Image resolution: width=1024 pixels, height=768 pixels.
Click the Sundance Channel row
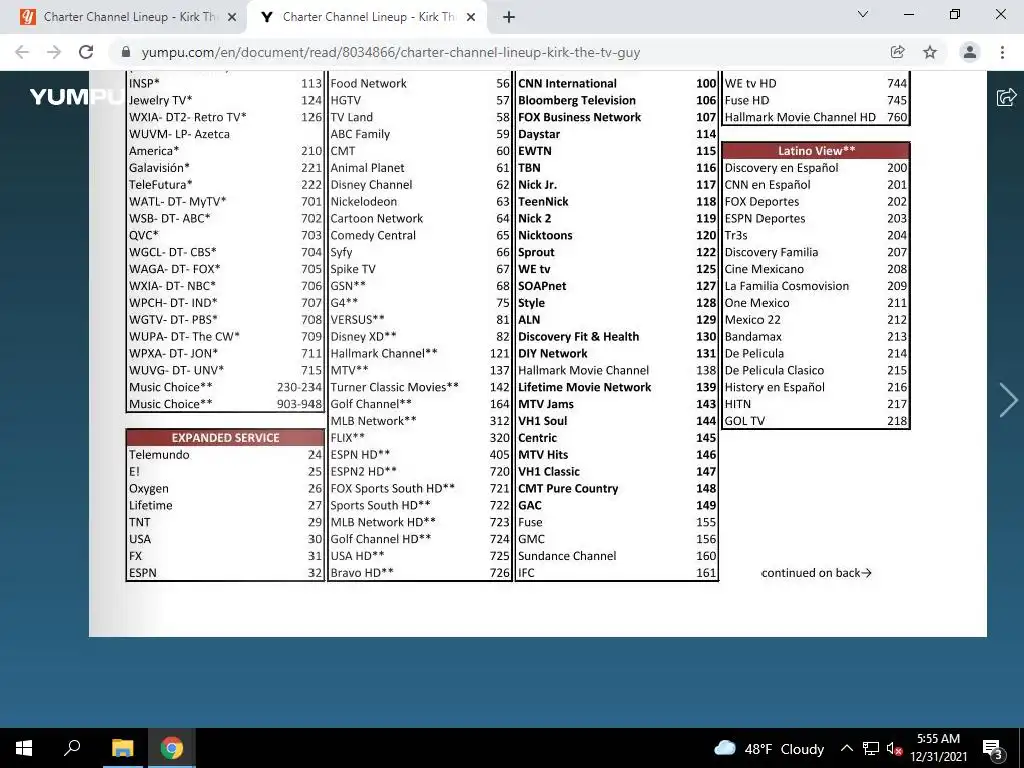click(x=617, y=556)
